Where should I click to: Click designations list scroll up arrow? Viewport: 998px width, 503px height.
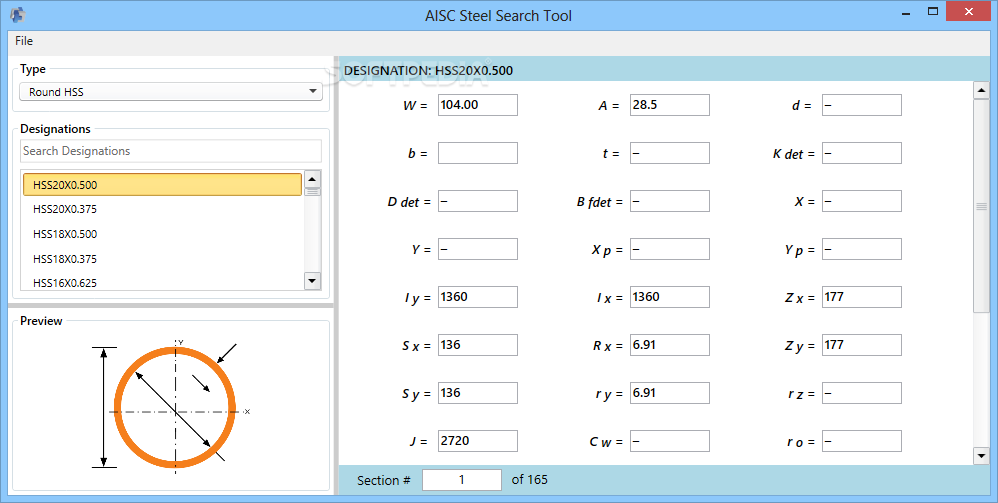click(312, 179)
